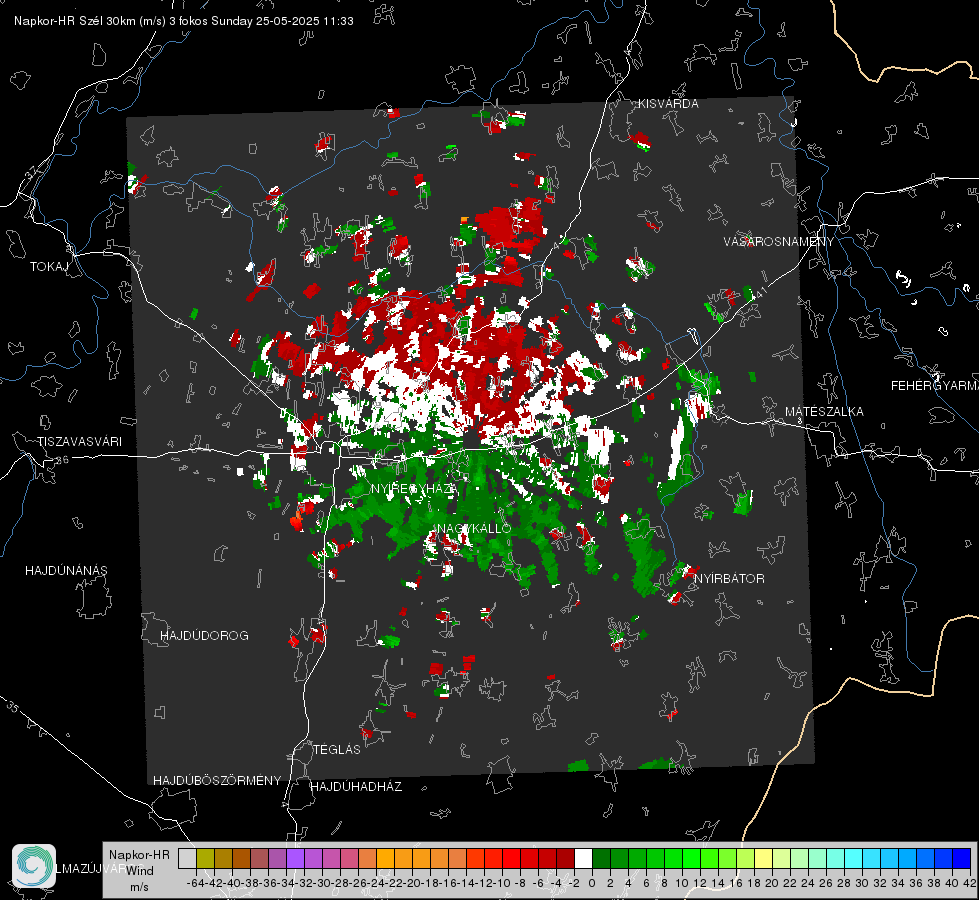Click the KISVÁRDA city label
The width and height of the screenshot is (979, 900).
(668, 104)
